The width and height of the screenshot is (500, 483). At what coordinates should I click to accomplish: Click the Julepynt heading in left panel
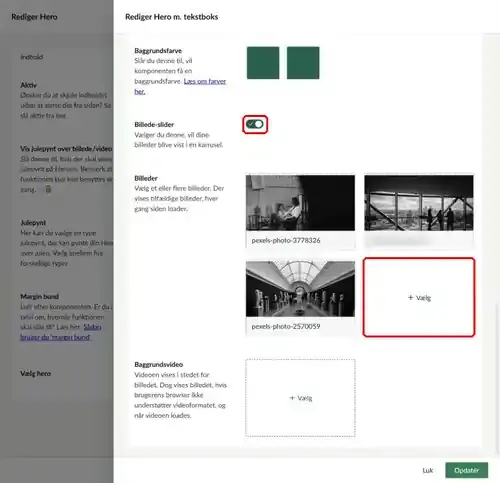(33, 223)
